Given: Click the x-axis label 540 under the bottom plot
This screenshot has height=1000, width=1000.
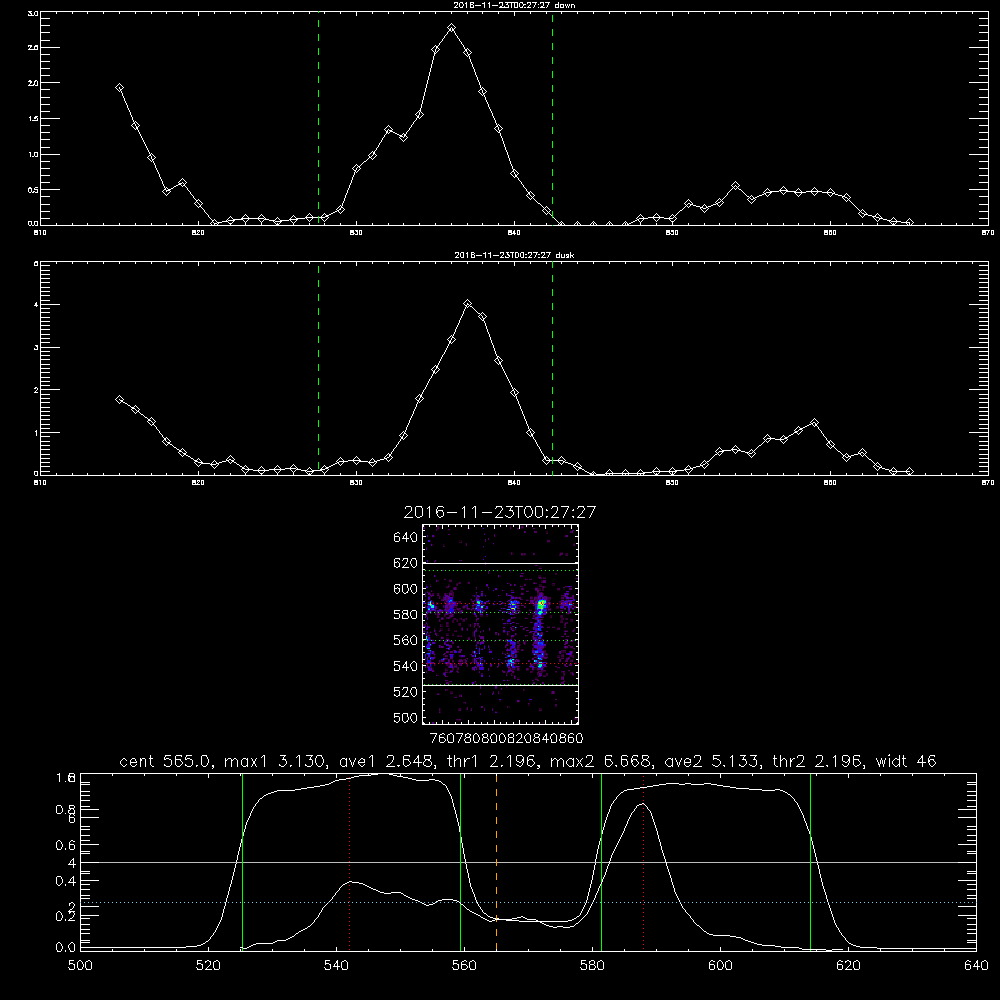Looking at the screenshot, I should [x=336, y=966].
